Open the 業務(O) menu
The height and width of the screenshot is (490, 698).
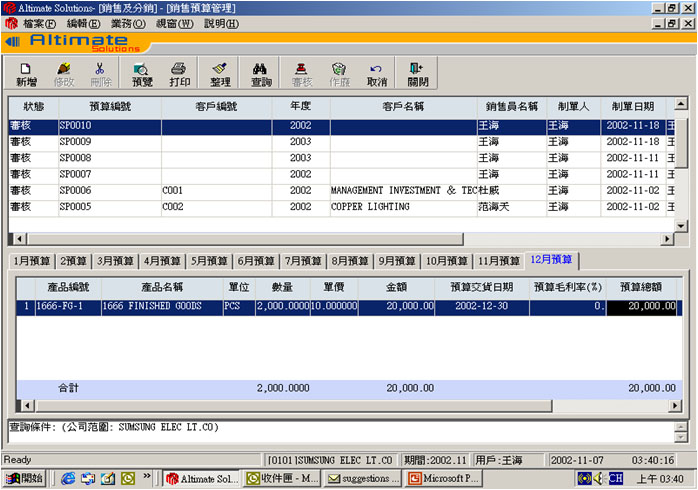pyautogui.click(x=129, y=23)
